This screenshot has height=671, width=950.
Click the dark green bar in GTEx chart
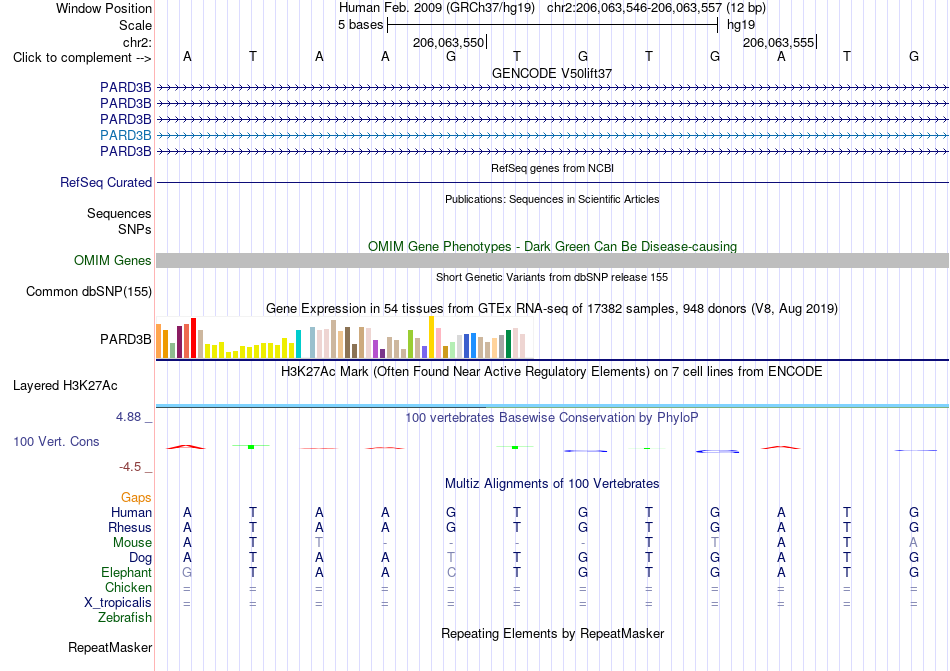(x=508, y=344)
